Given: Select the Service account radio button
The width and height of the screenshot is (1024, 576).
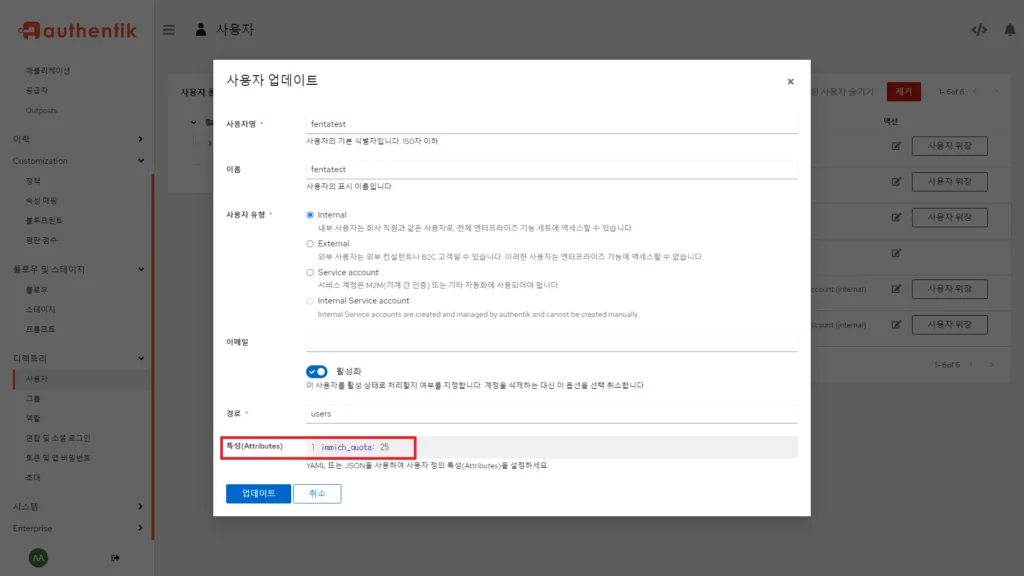Looking at the screenshot, I should pyautogui.click(x=311, y=272).
